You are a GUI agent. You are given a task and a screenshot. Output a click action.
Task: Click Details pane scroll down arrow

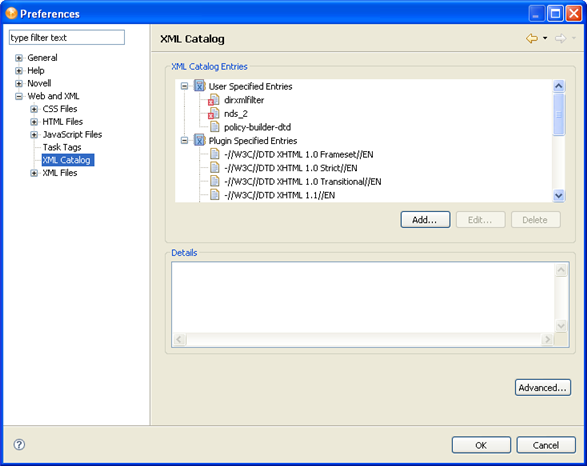click(x=561, y=326)
